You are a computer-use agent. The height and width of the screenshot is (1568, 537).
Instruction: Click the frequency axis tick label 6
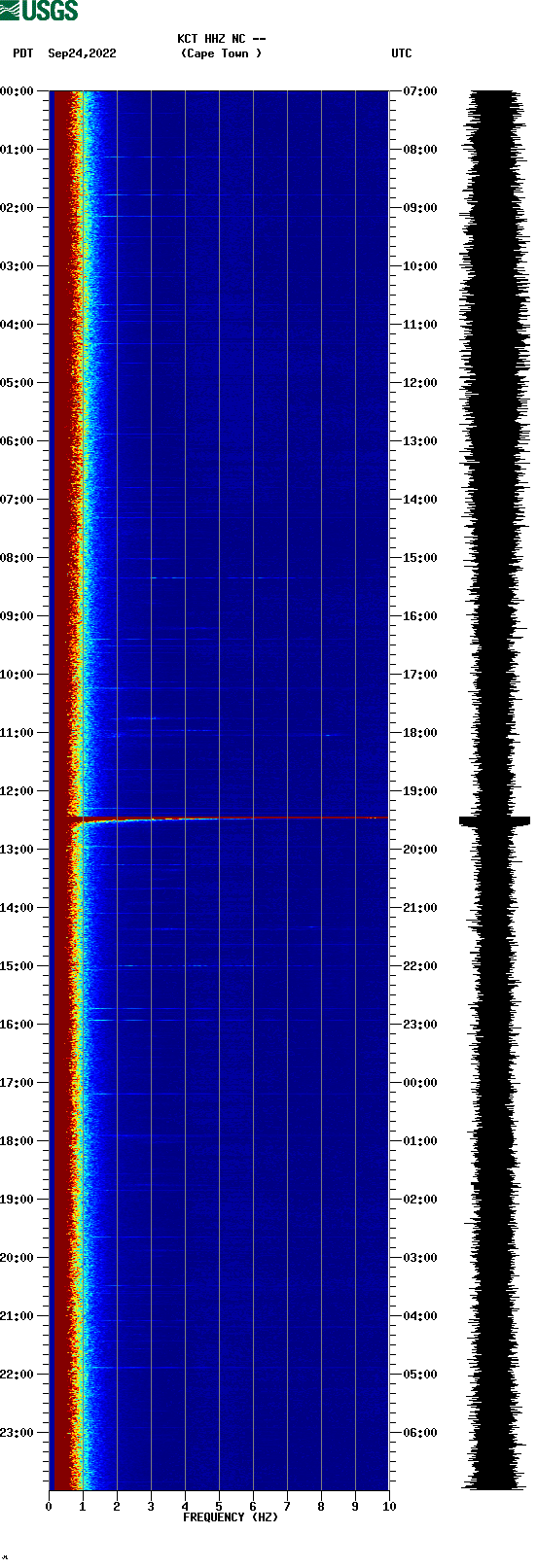pyautogui.click(x=253, y=1507)
